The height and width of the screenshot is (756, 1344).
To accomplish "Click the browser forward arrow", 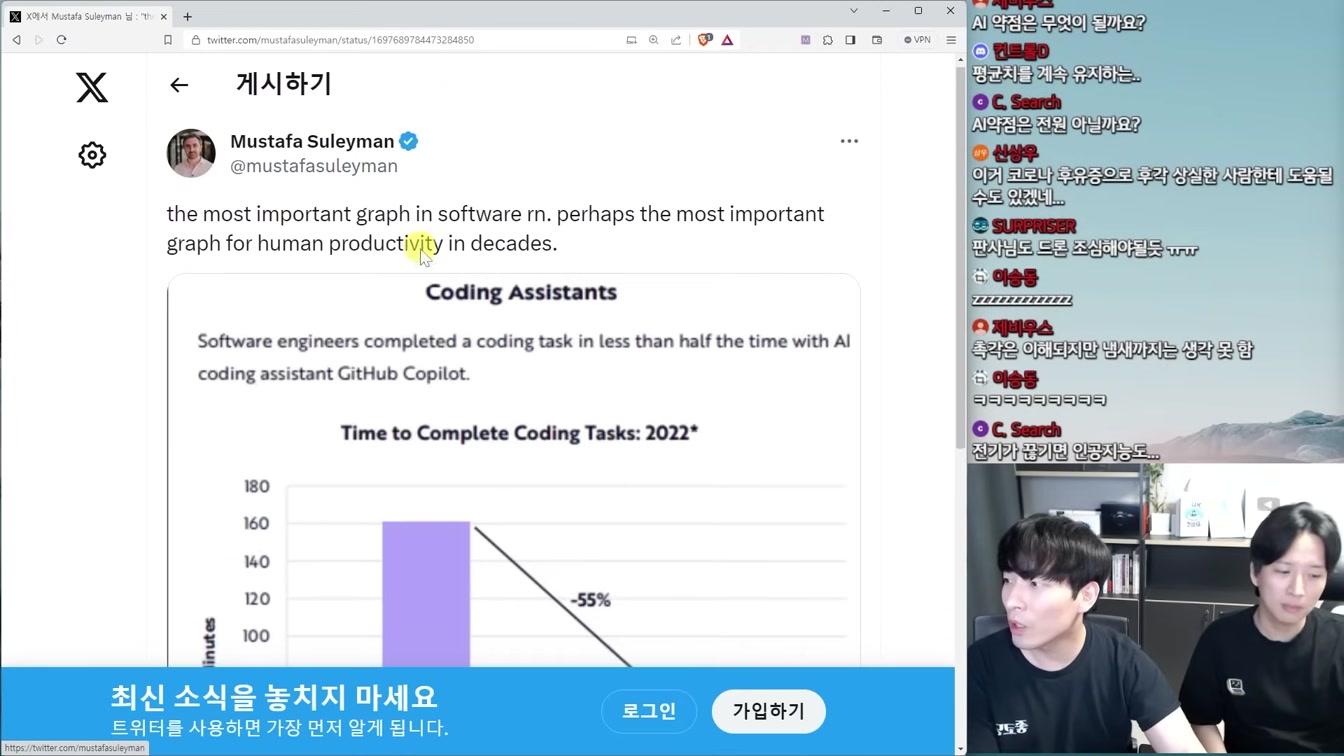I will pos(39,40).
